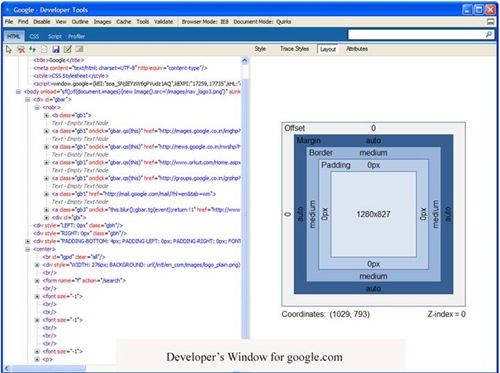The width and height of the screenshot is (500, 373).
Task: Click the edit pencil toolbar icon
Action: (x=68, y=49)
